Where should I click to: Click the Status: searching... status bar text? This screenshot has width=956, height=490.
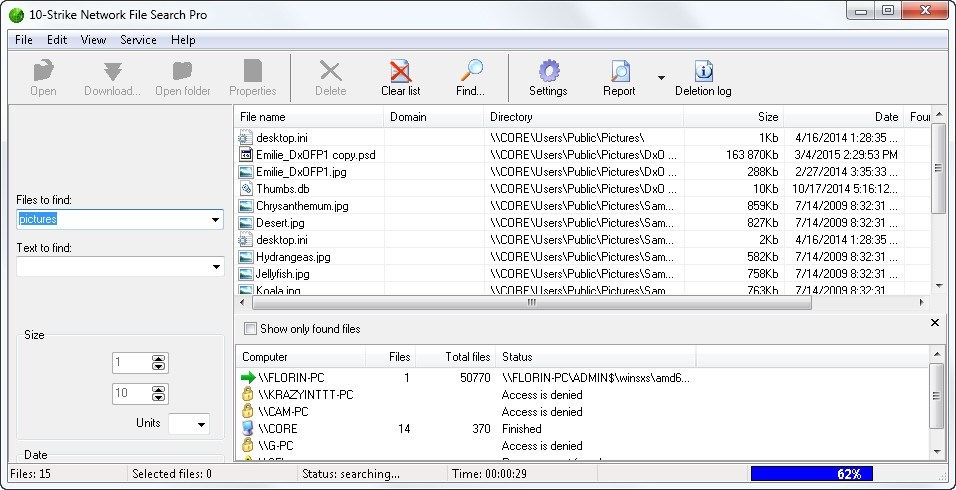351,474
